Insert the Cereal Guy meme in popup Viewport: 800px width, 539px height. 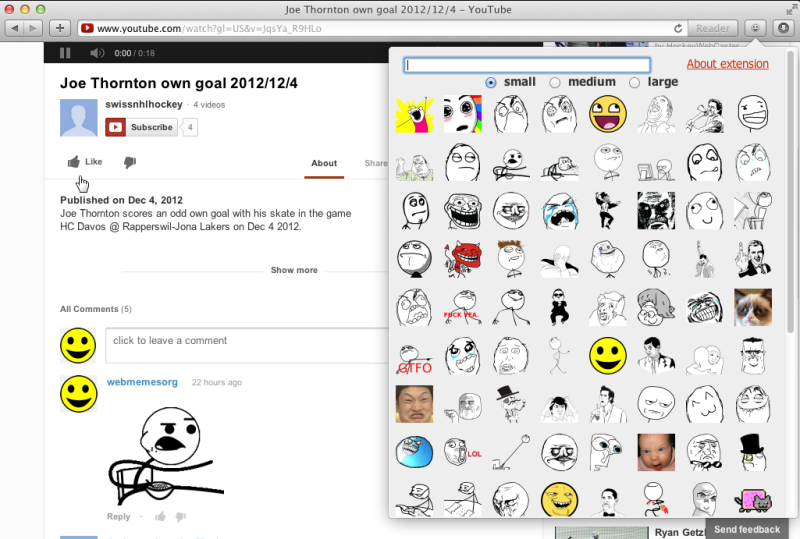coord(511,162)
